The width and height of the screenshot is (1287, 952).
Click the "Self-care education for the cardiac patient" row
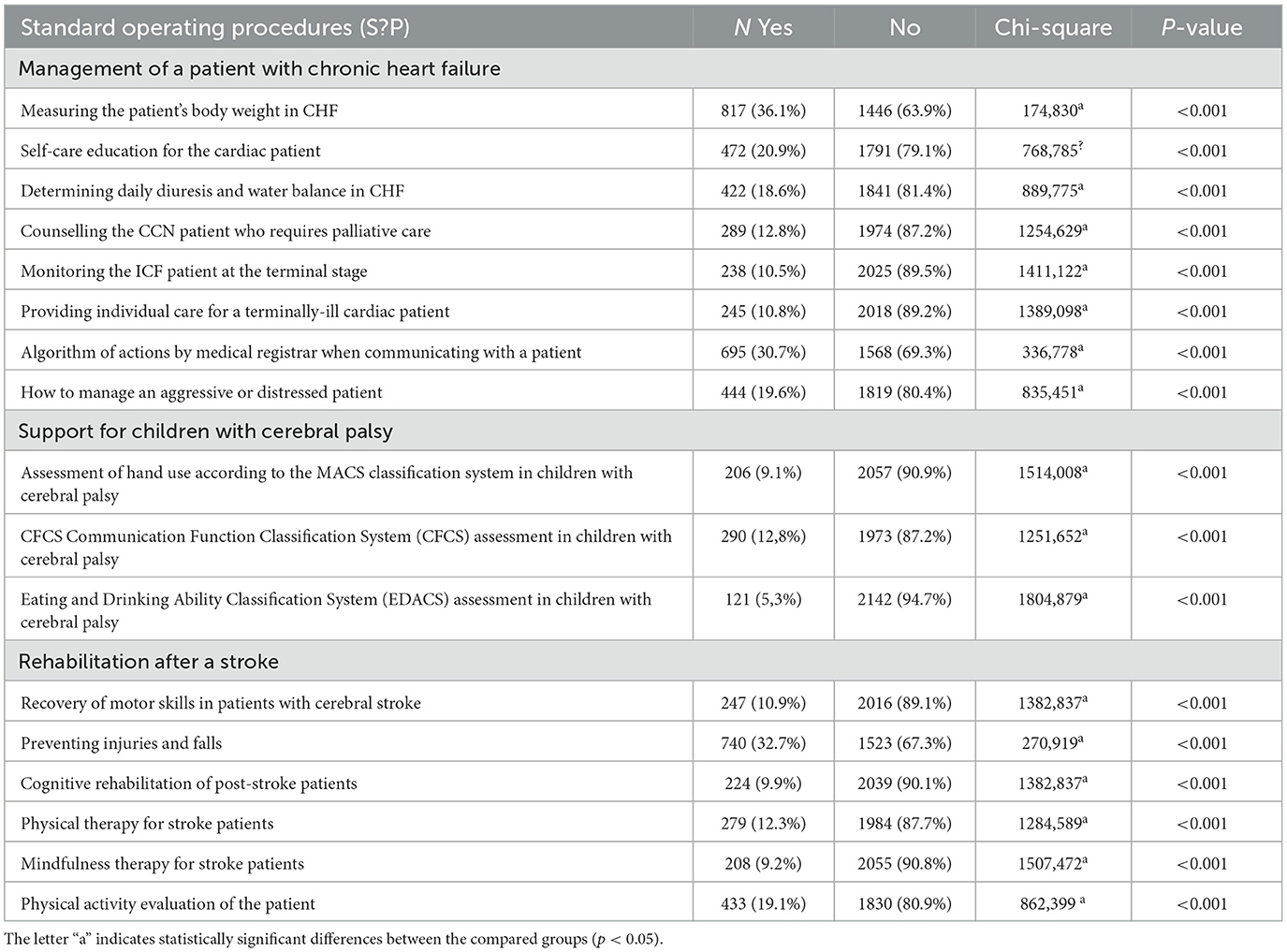(170, 151)
